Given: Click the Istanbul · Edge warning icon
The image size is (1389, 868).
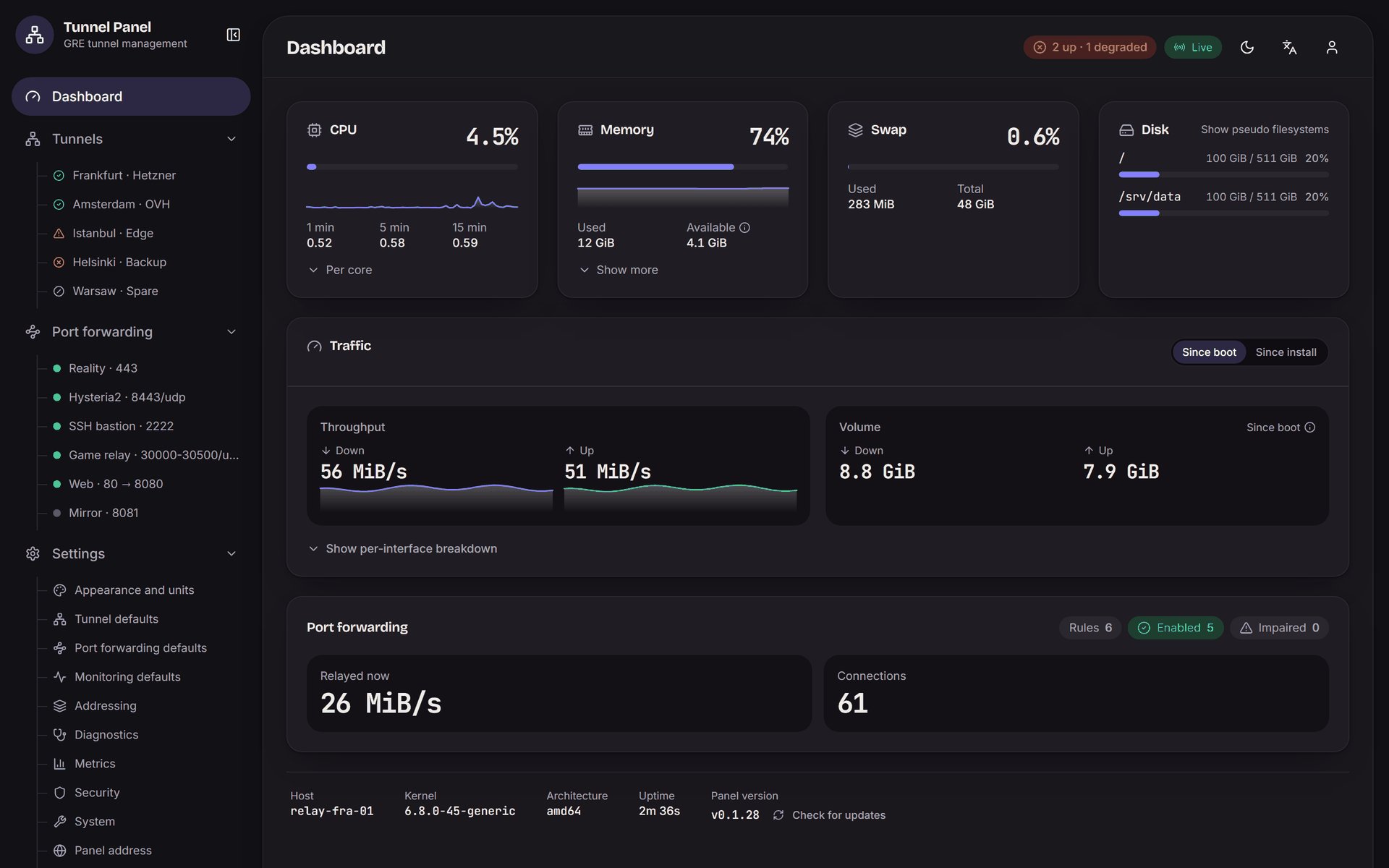Looking at the screenshot, I should [59, 233].
